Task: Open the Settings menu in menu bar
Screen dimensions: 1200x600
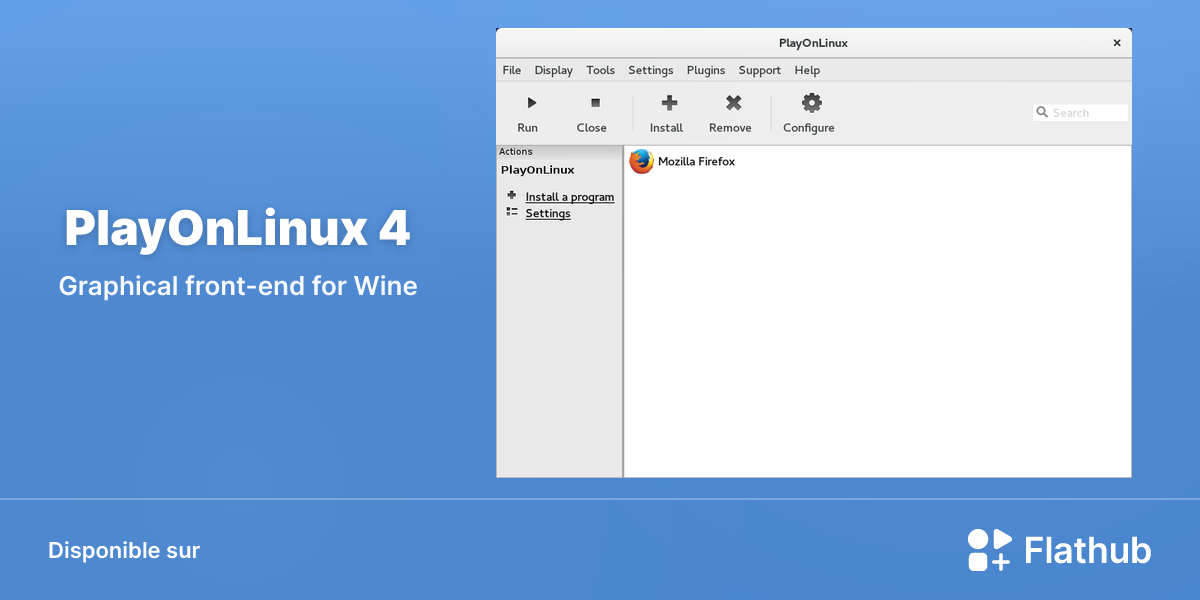Action: click(651, 70)
